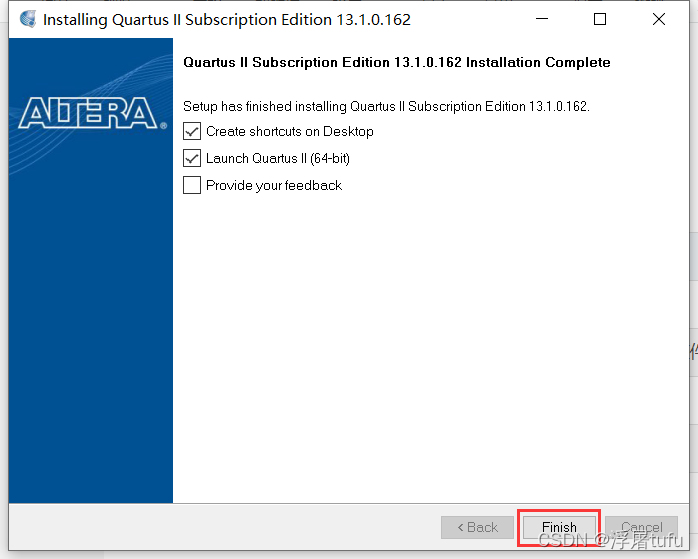Click the Finish button
The height and width of the screenshot is (559, 698).
coord(559,527)
